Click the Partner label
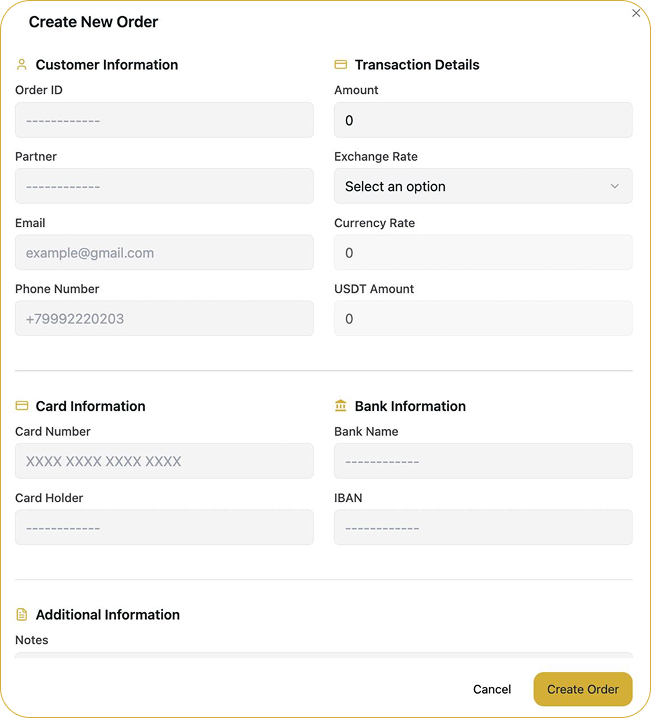This screenshot has height=718, width=651. (x=36, y=156)
